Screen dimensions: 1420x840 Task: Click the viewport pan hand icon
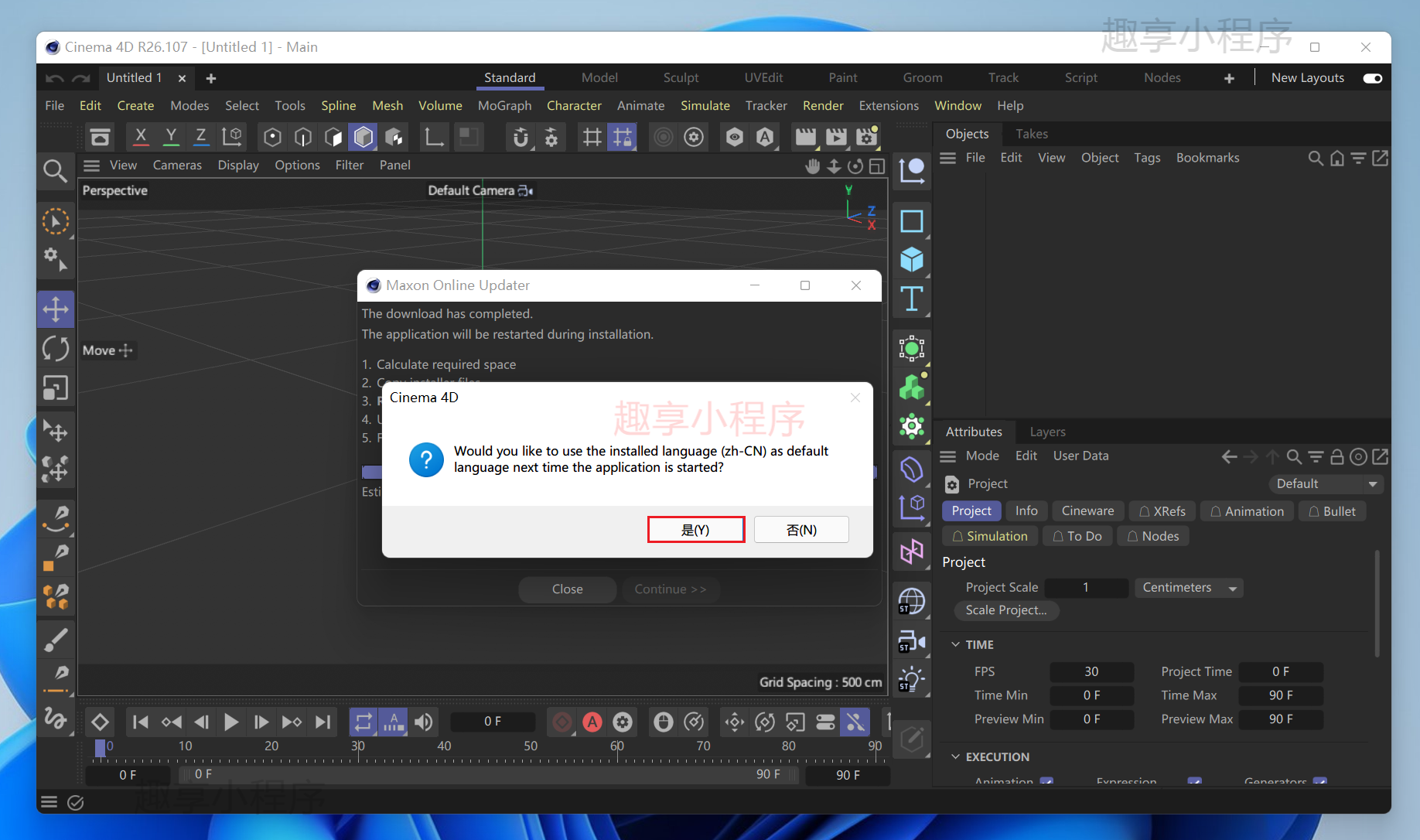tap(812, 166)
